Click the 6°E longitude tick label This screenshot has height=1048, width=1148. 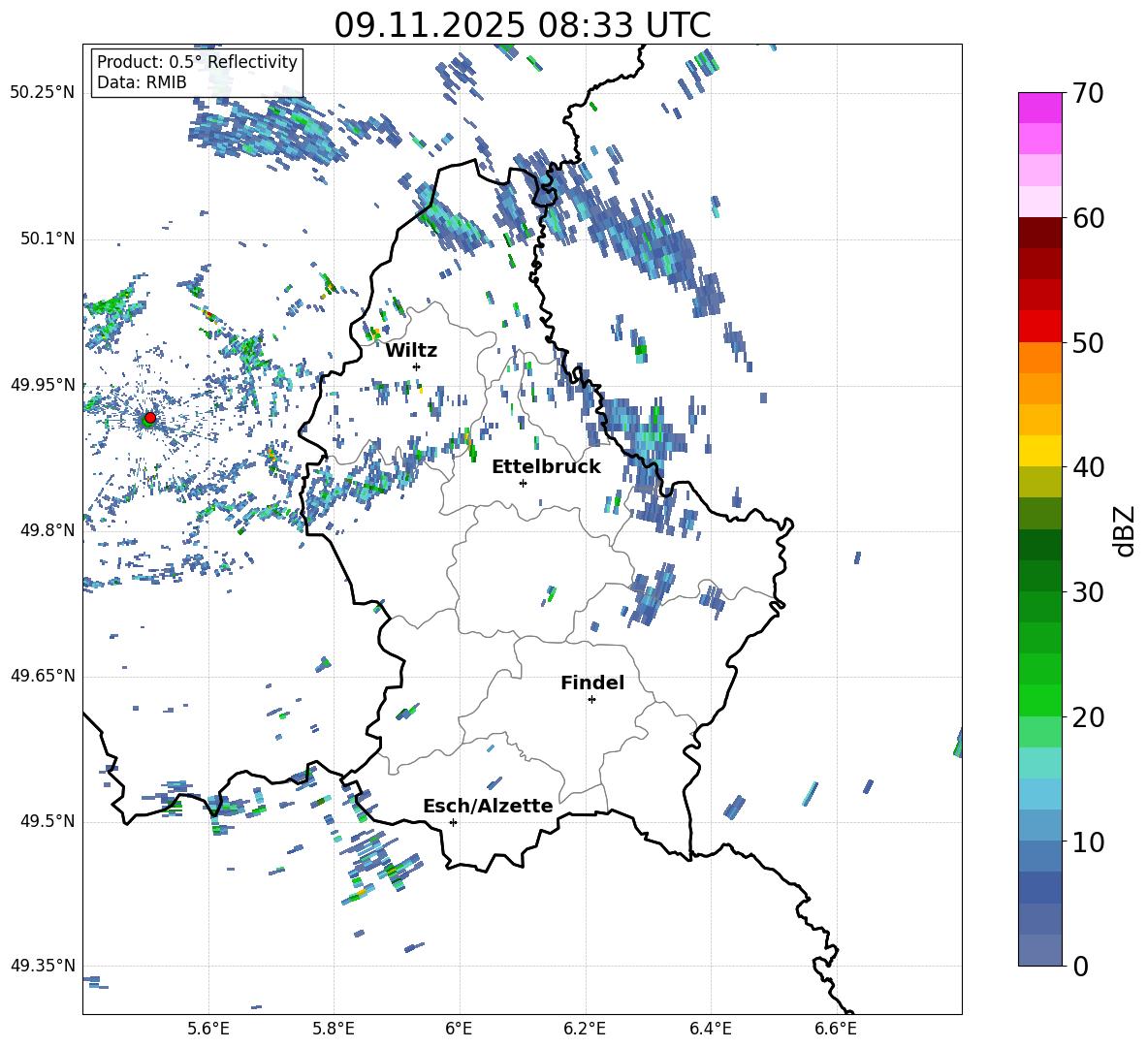click(x=459, y=1029)
